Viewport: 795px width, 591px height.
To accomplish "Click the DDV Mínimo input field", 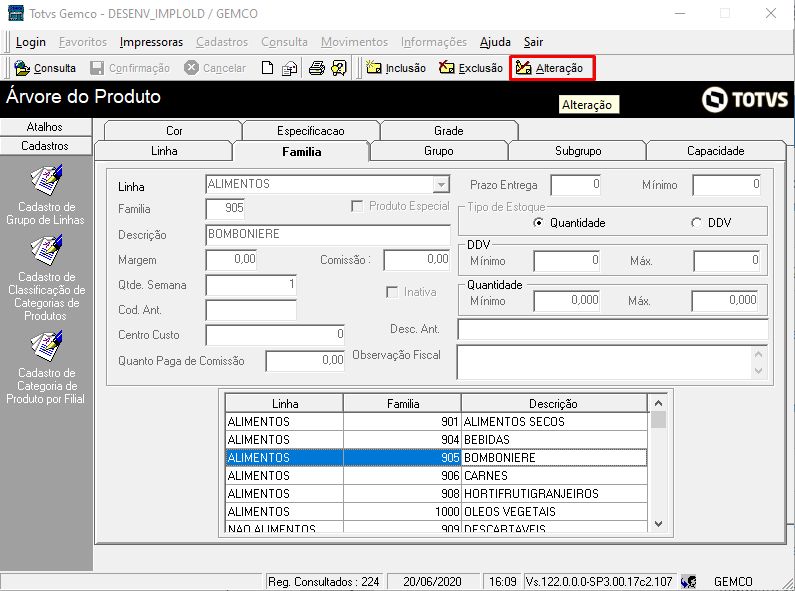I will [567, 261].
